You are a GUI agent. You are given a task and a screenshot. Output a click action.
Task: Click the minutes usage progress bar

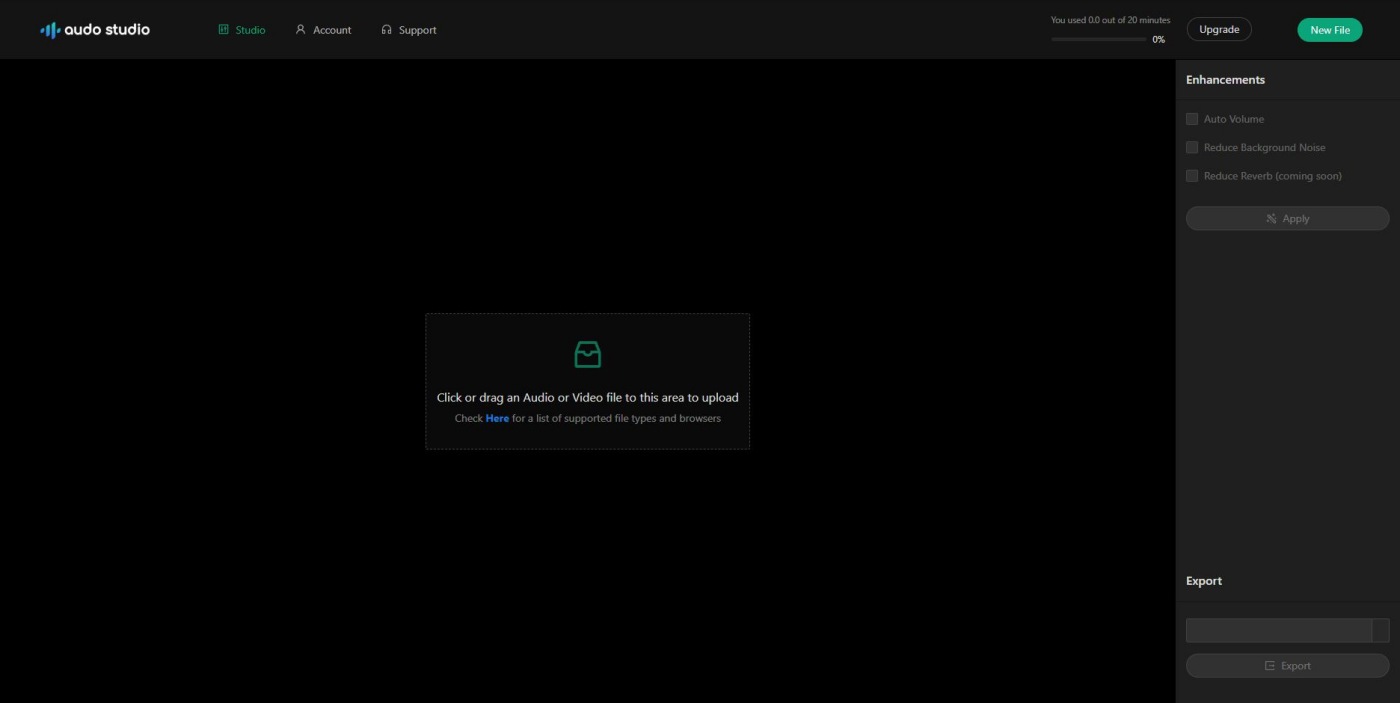point(1098,39)
